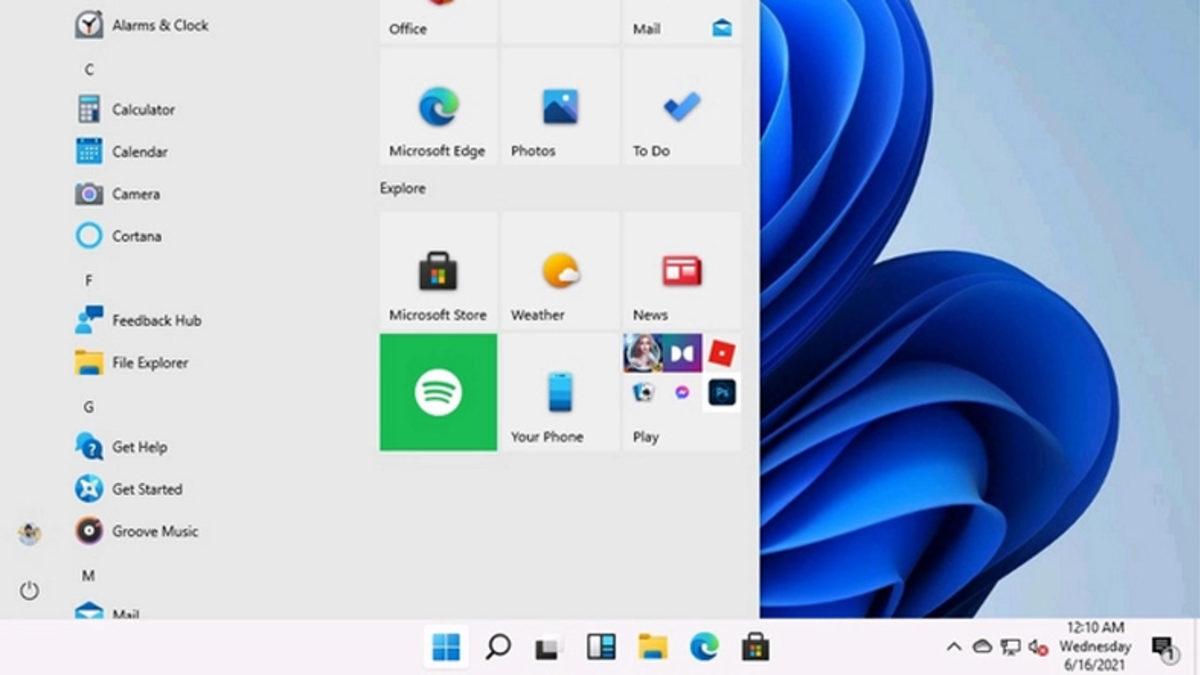Open the News app tile
This screenshot has width=1200, height=675.
coord(682,270)
